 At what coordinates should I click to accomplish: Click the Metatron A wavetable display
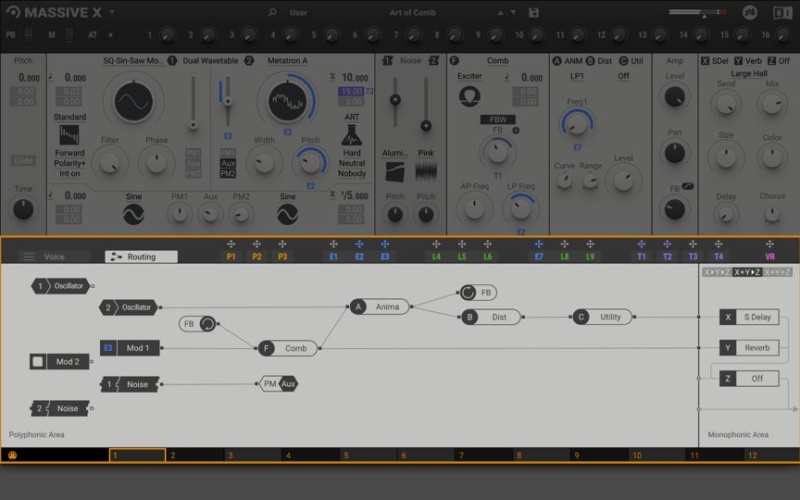287,102
